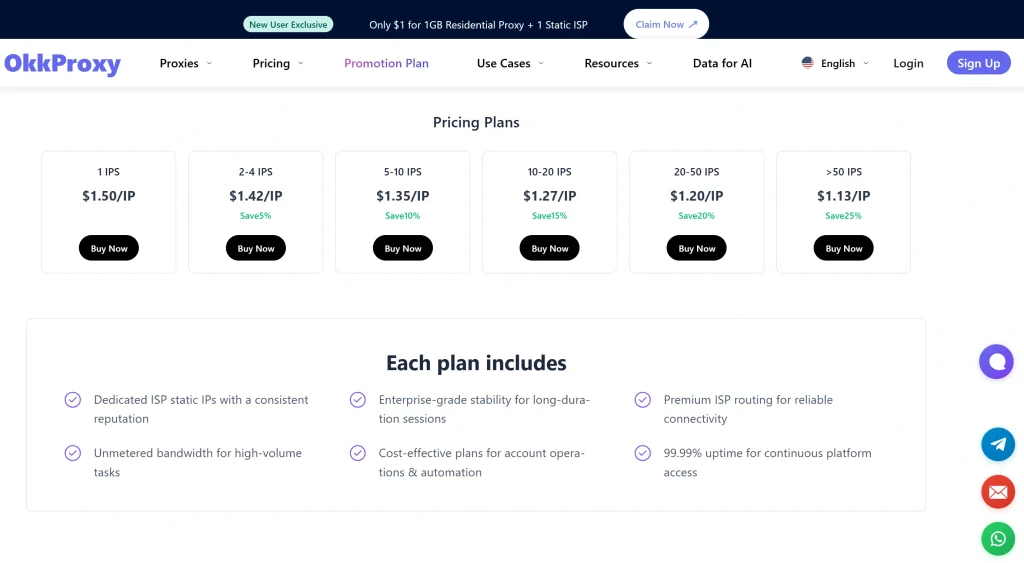Click the Claim Now banner button

666,24
